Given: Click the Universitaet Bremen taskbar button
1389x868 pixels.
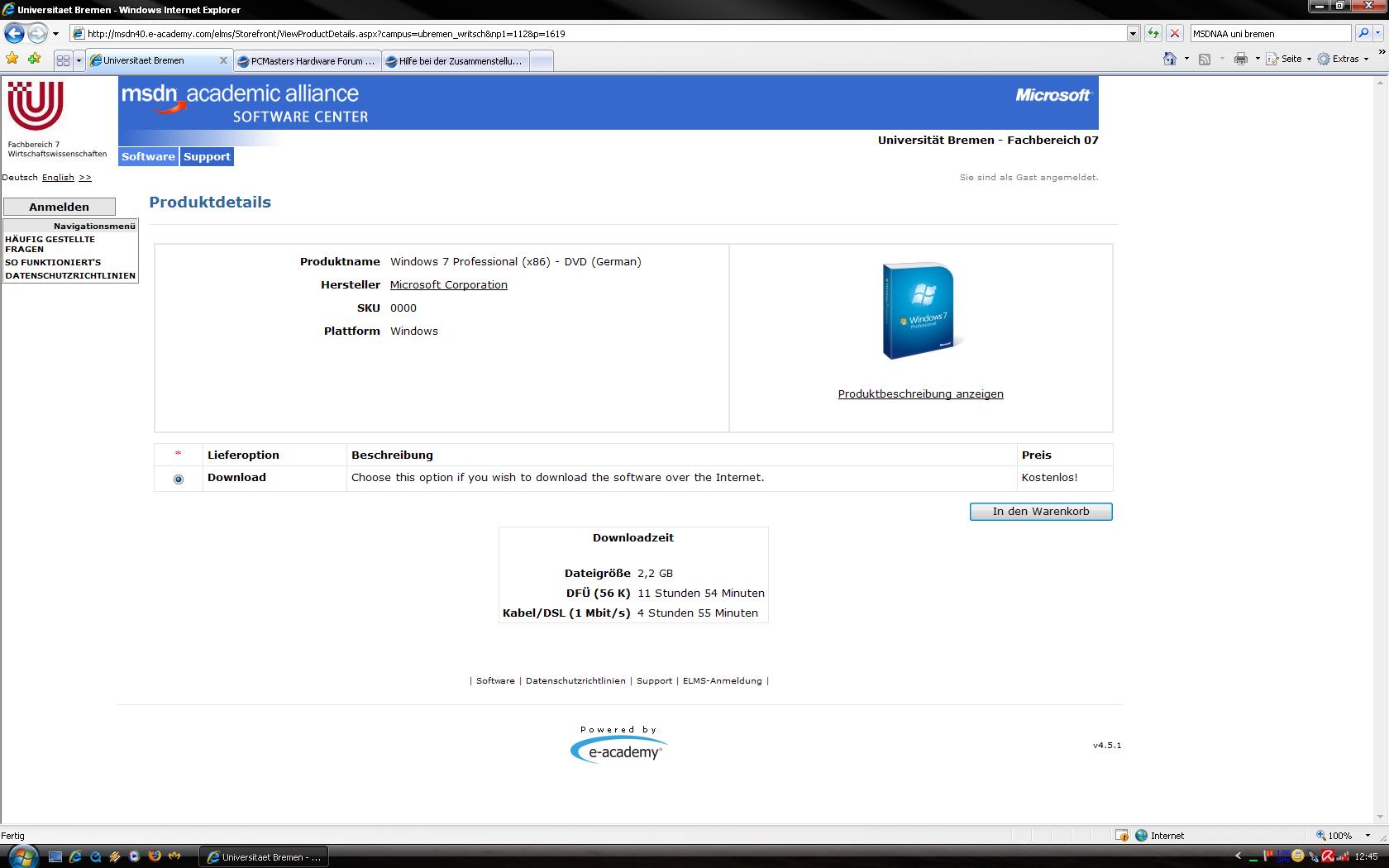Looking at the screenshot, I should click(x=264, y=856).
